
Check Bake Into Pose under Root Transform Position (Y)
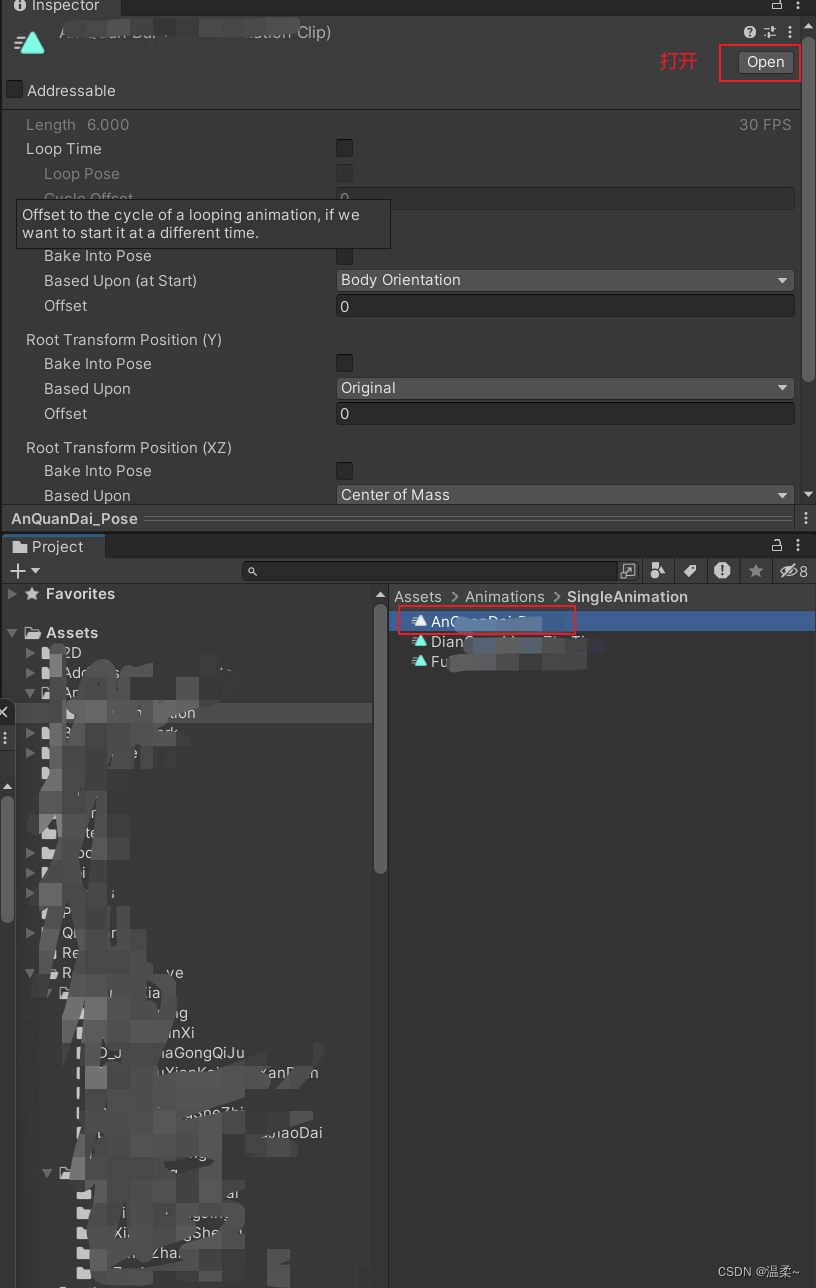point(344,363)
